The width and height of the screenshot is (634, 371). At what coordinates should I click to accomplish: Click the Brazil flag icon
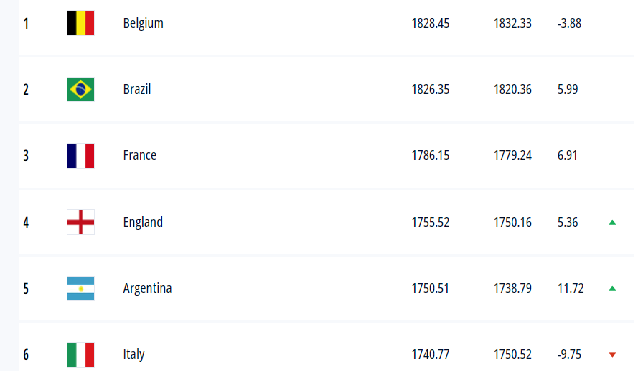80,89
